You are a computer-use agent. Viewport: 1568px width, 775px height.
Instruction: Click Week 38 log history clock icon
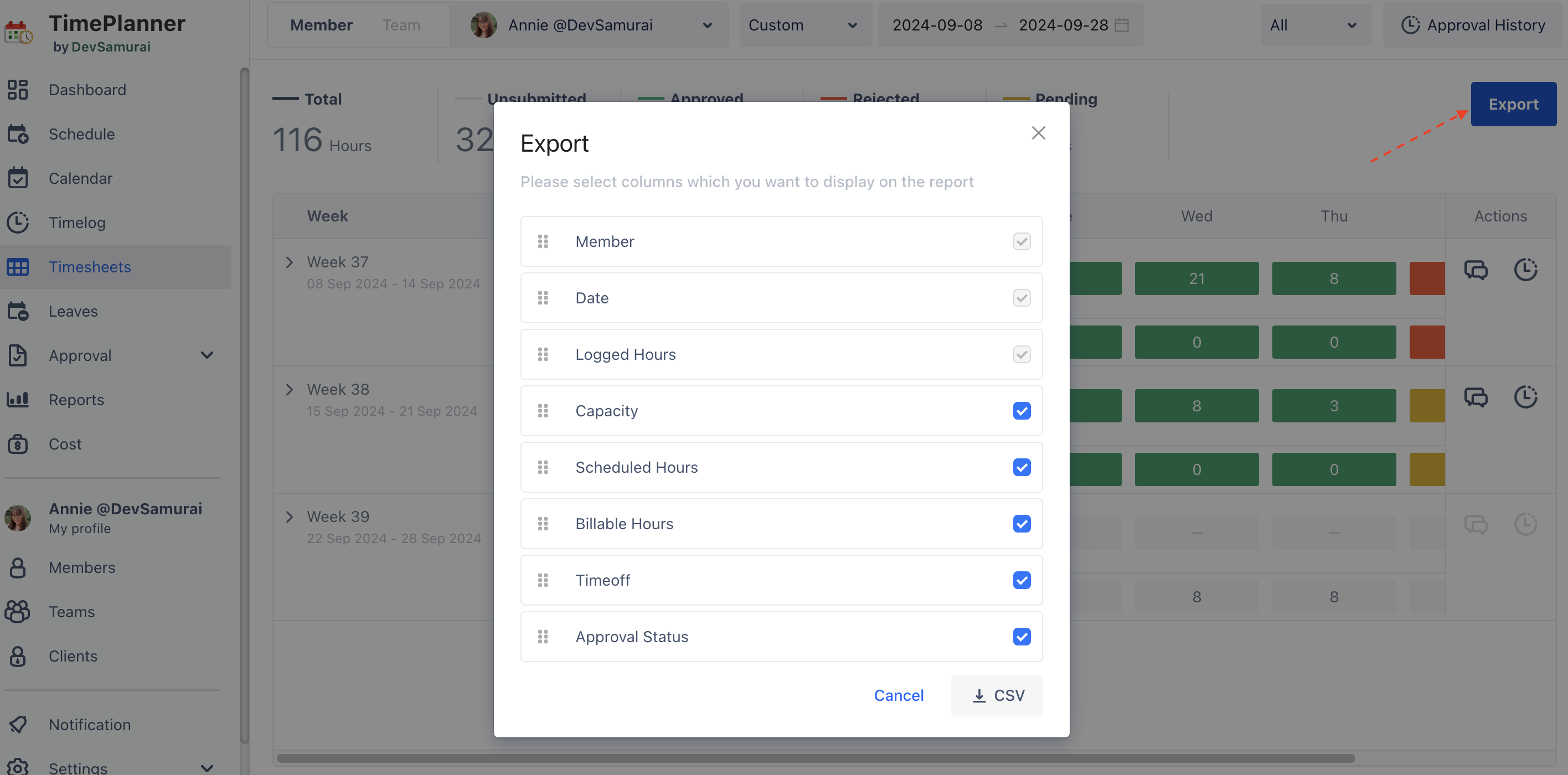[x=1525, y=397]
